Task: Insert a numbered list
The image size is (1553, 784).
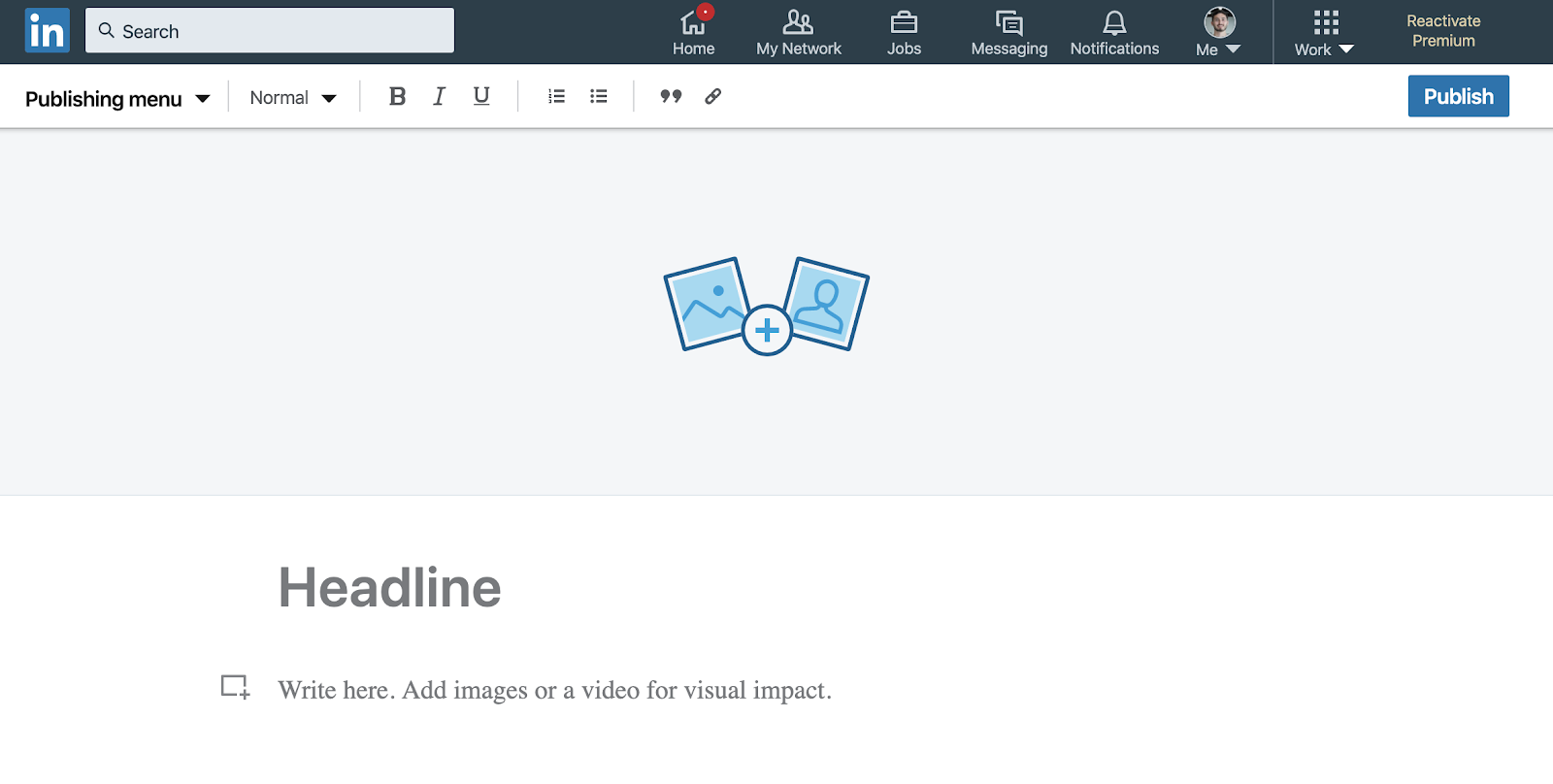Action: [x=556, y=96]
